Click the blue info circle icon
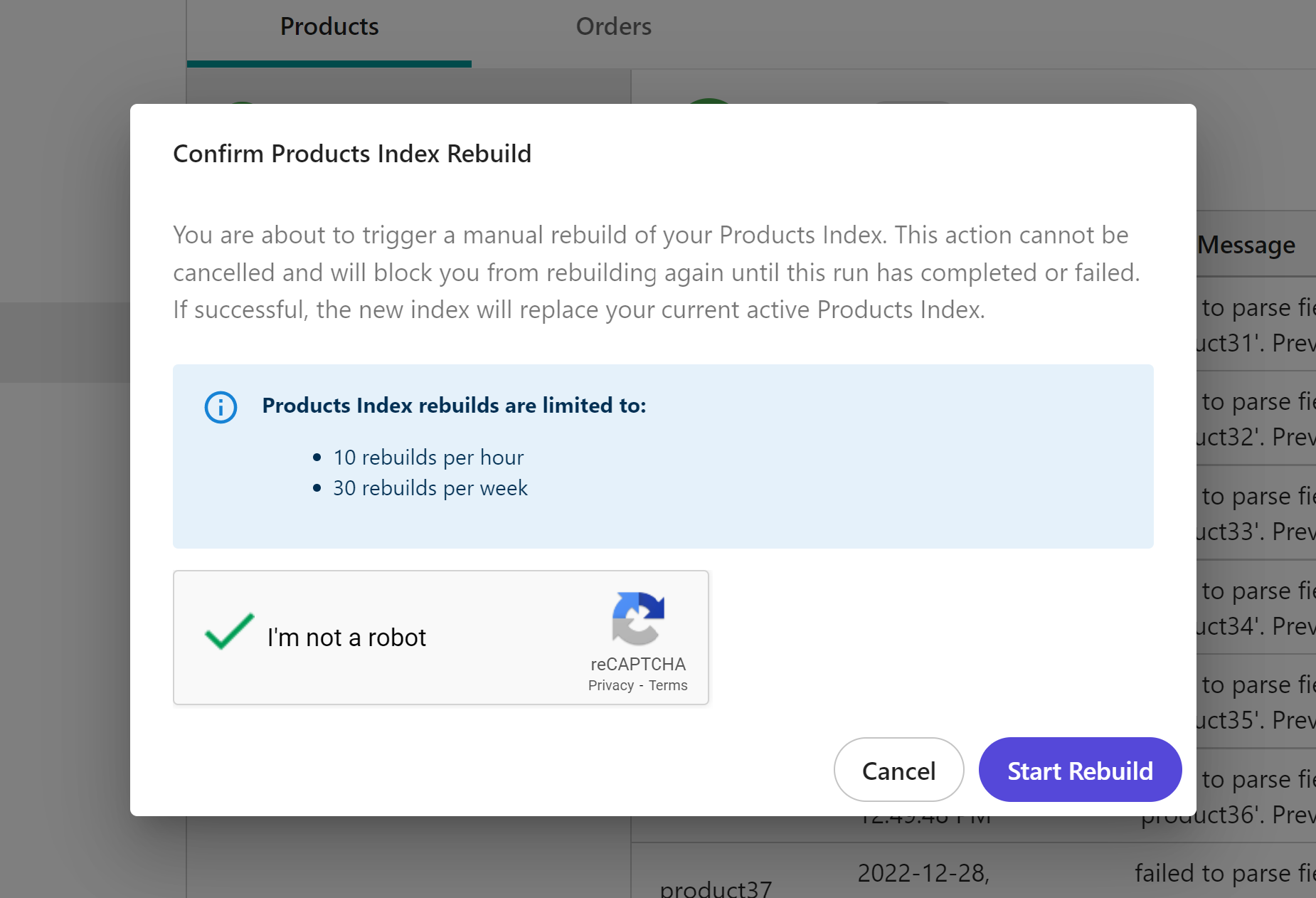This screenshot has height=898, width=1316. point(221,407)
